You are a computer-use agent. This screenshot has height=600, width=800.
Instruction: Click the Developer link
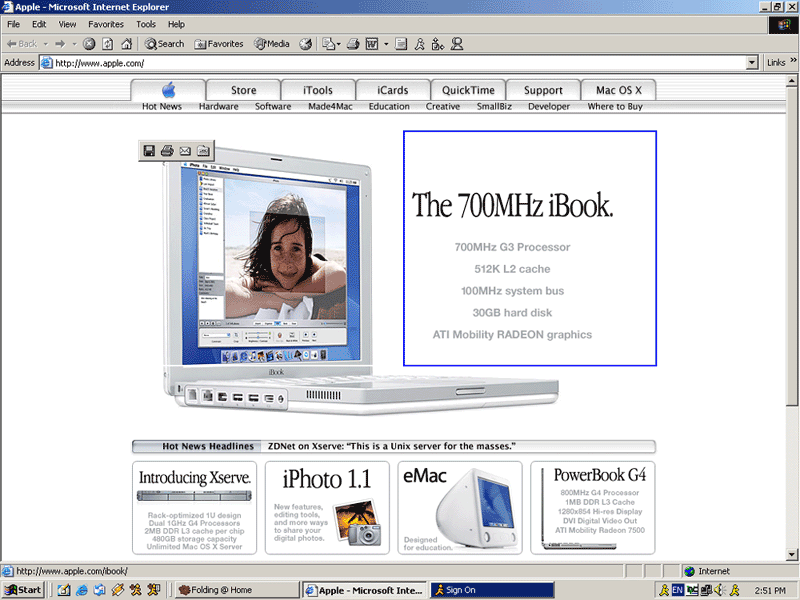coord(548,107)
